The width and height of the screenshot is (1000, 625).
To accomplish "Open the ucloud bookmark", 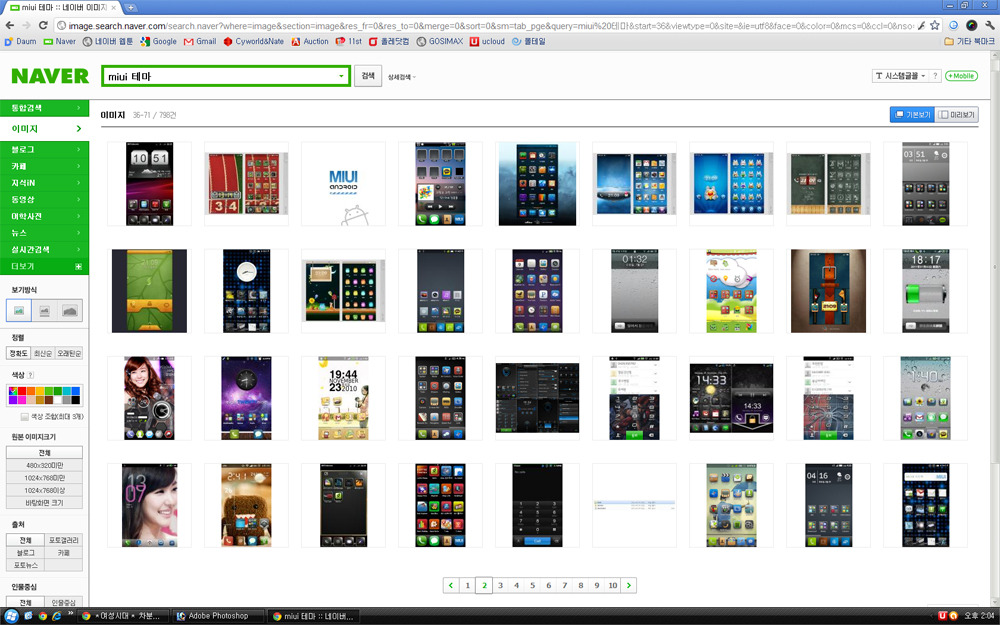I will pyautogui.click(x=487, y=41).
